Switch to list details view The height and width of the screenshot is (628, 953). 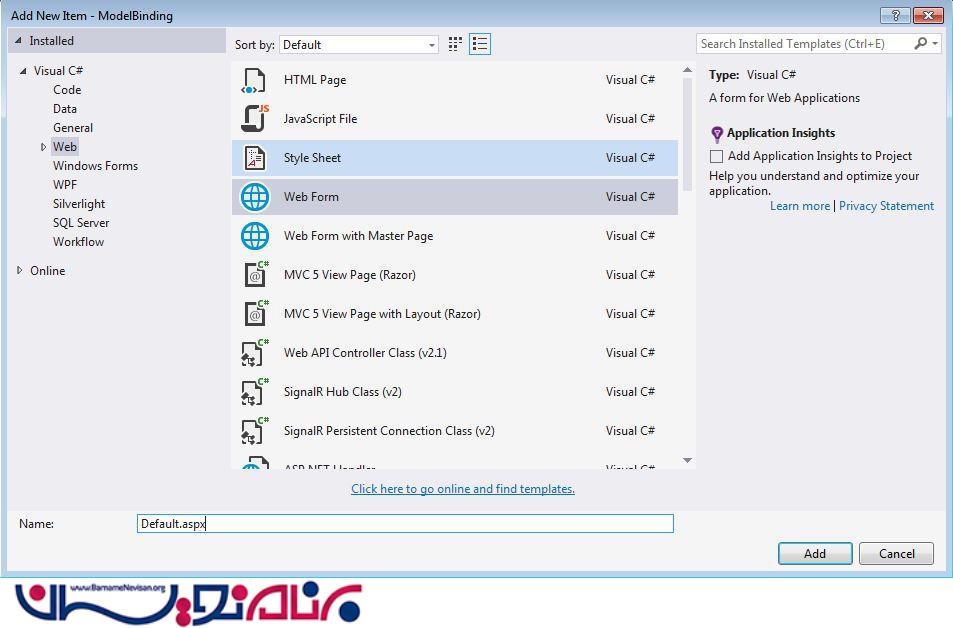[x=480, y=44]
